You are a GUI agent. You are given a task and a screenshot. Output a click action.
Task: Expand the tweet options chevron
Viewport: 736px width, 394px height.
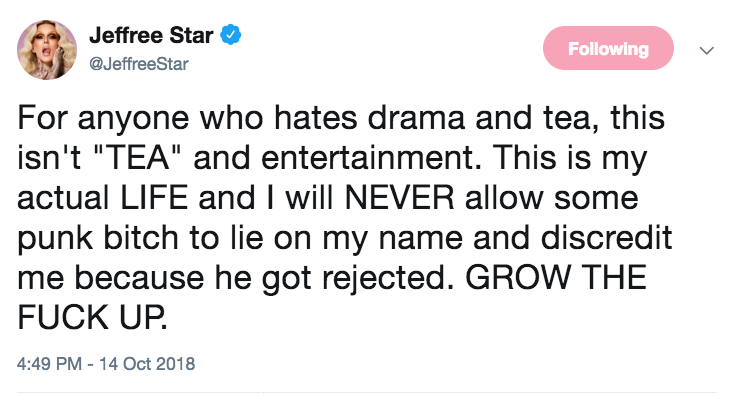(706, 50)
